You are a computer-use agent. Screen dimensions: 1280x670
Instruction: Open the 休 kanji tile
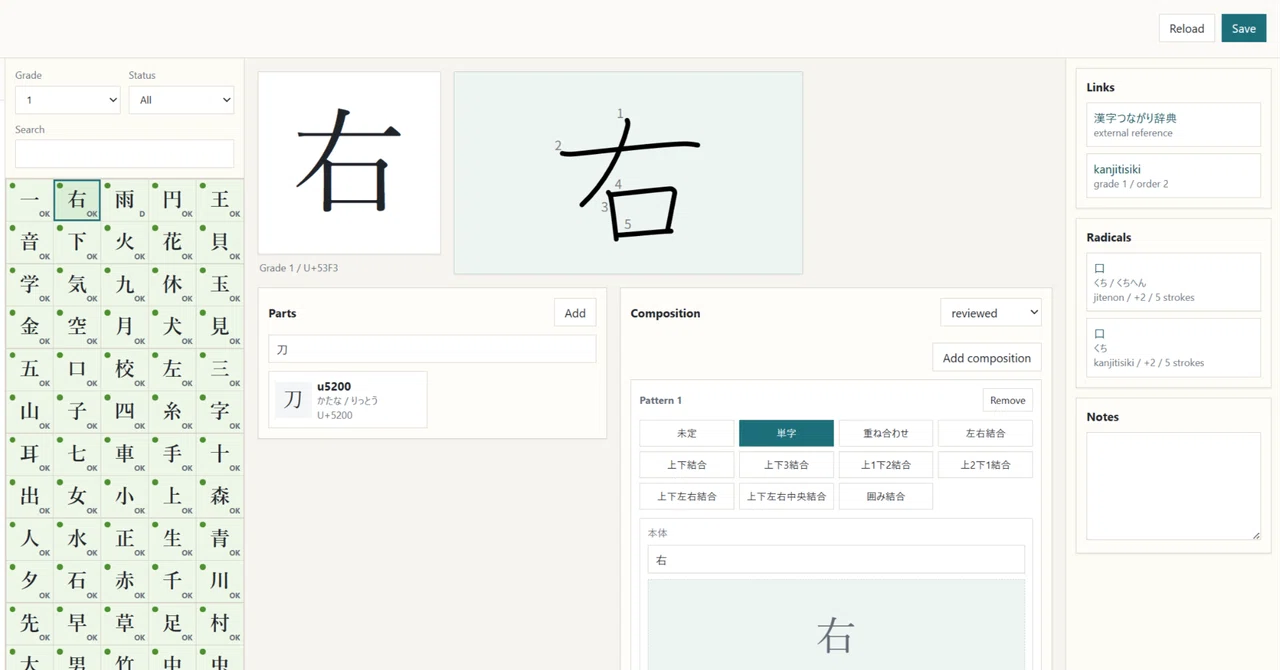172,285
